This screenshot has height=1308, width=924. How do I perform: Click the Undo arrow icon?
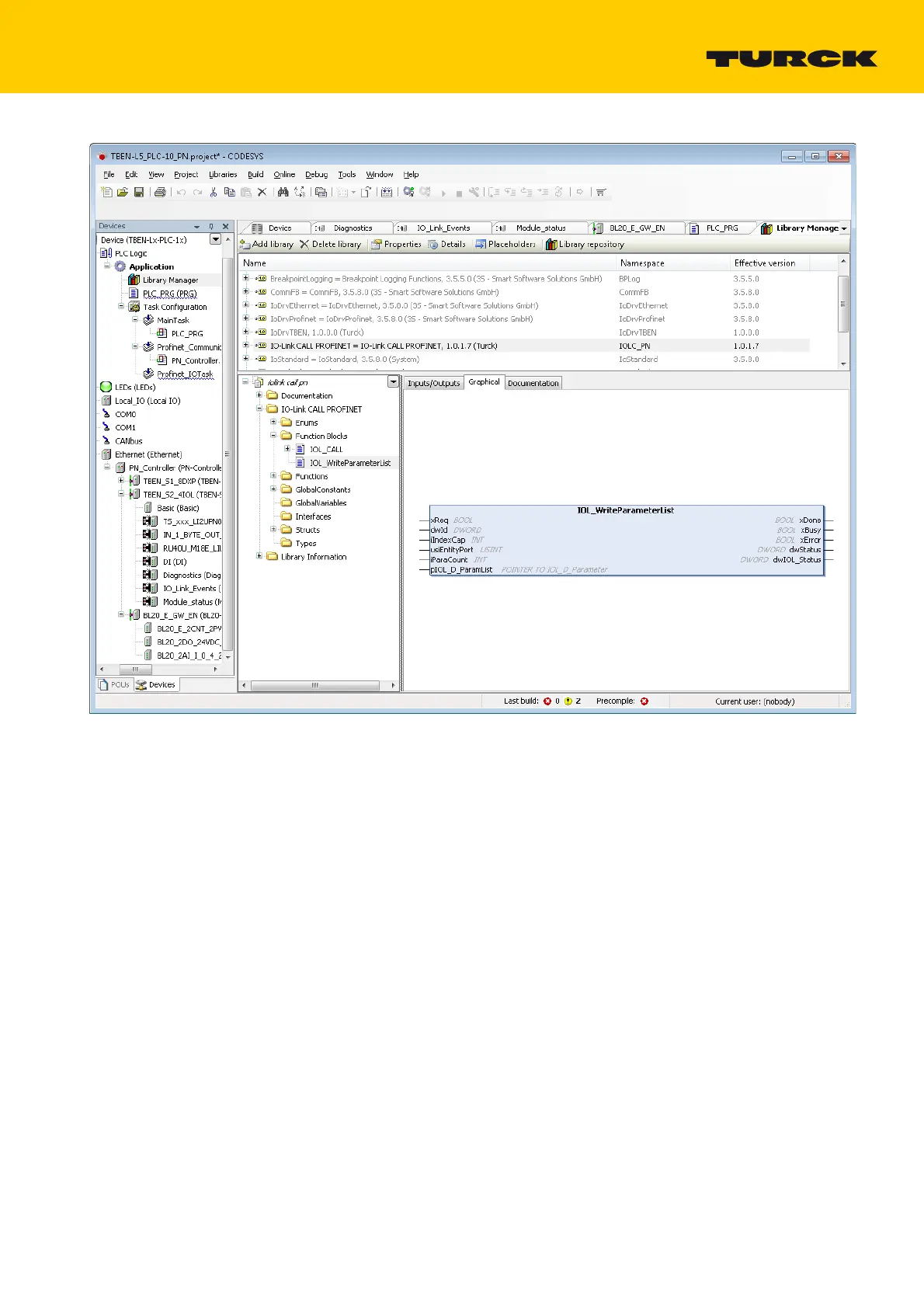point(180,192)
